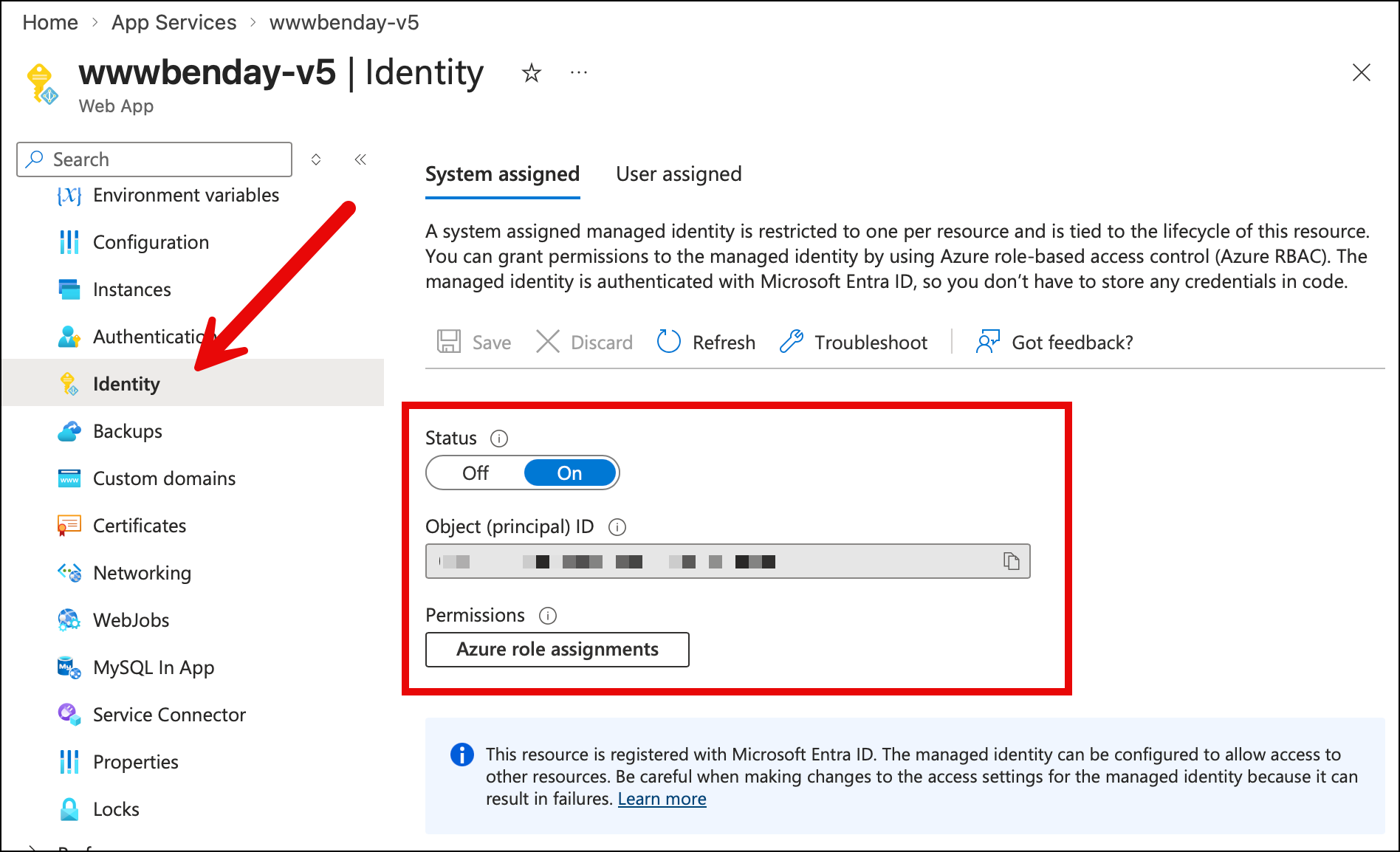
Task: Switch managed identity status to Off
Action: [x=476, y=473]
